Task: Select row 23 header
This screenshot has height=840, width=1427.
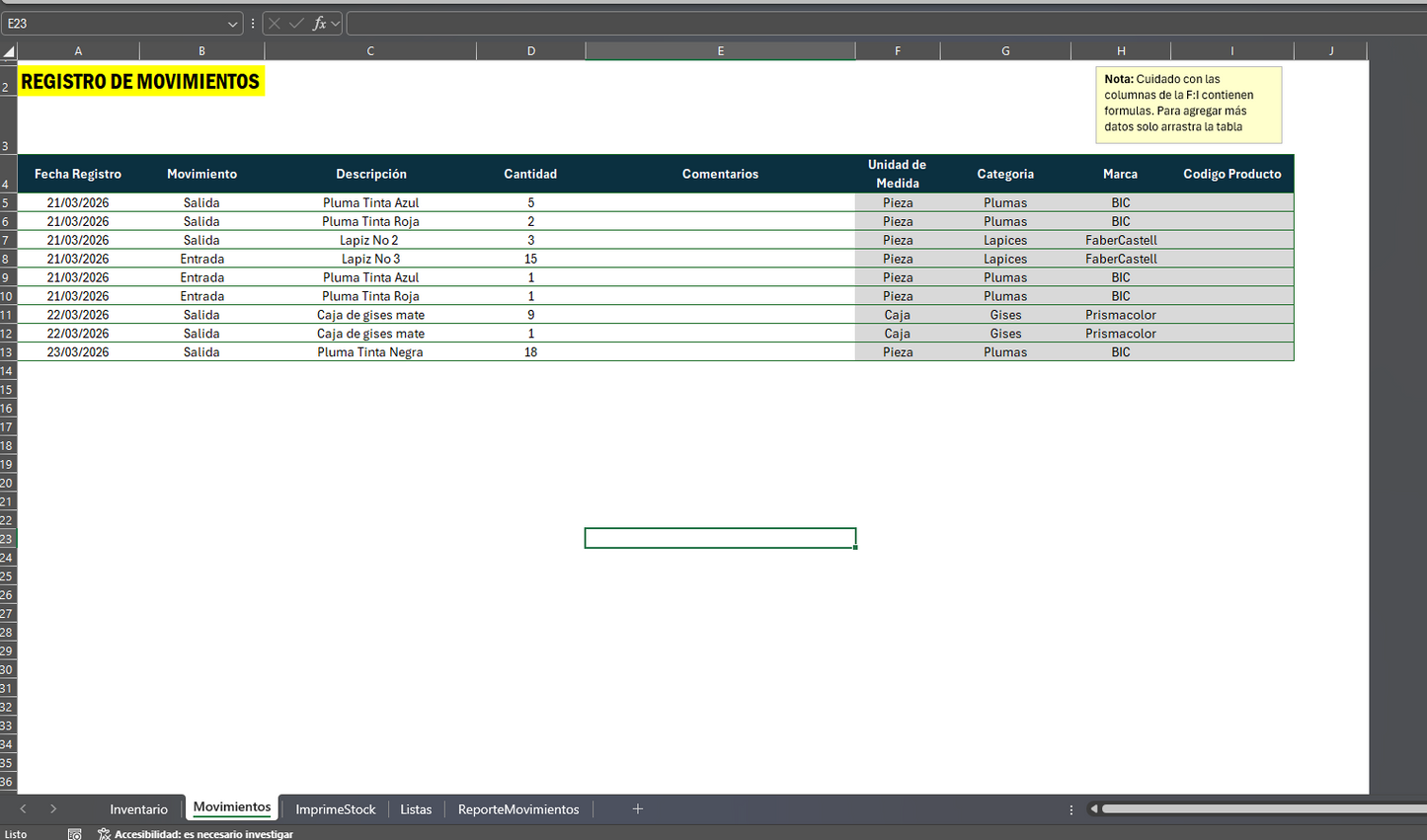Action: coord(8,539)
